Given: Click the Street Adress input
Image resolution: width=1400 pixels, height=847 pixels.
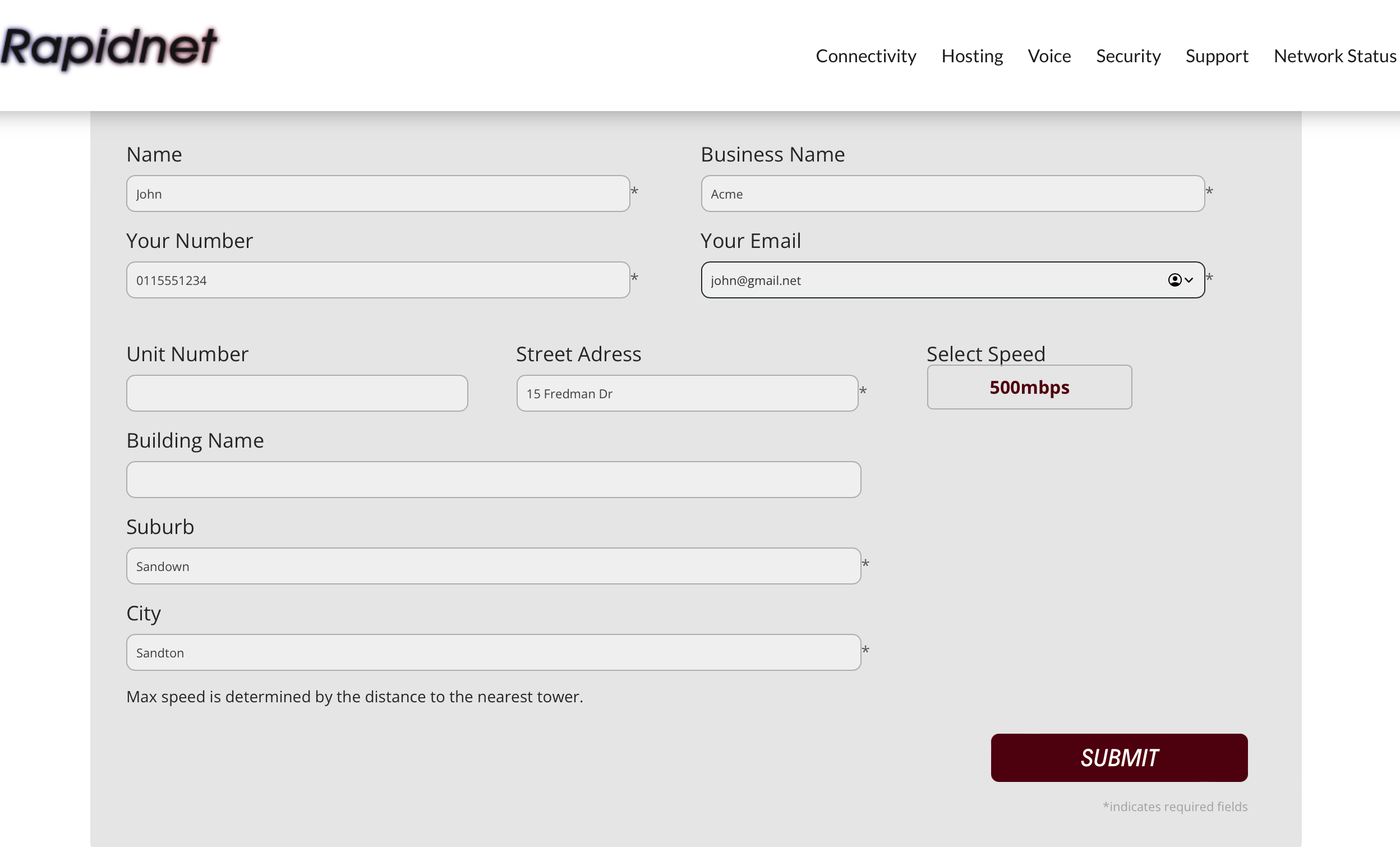Looking at the screenshot, I should (687, 393).
